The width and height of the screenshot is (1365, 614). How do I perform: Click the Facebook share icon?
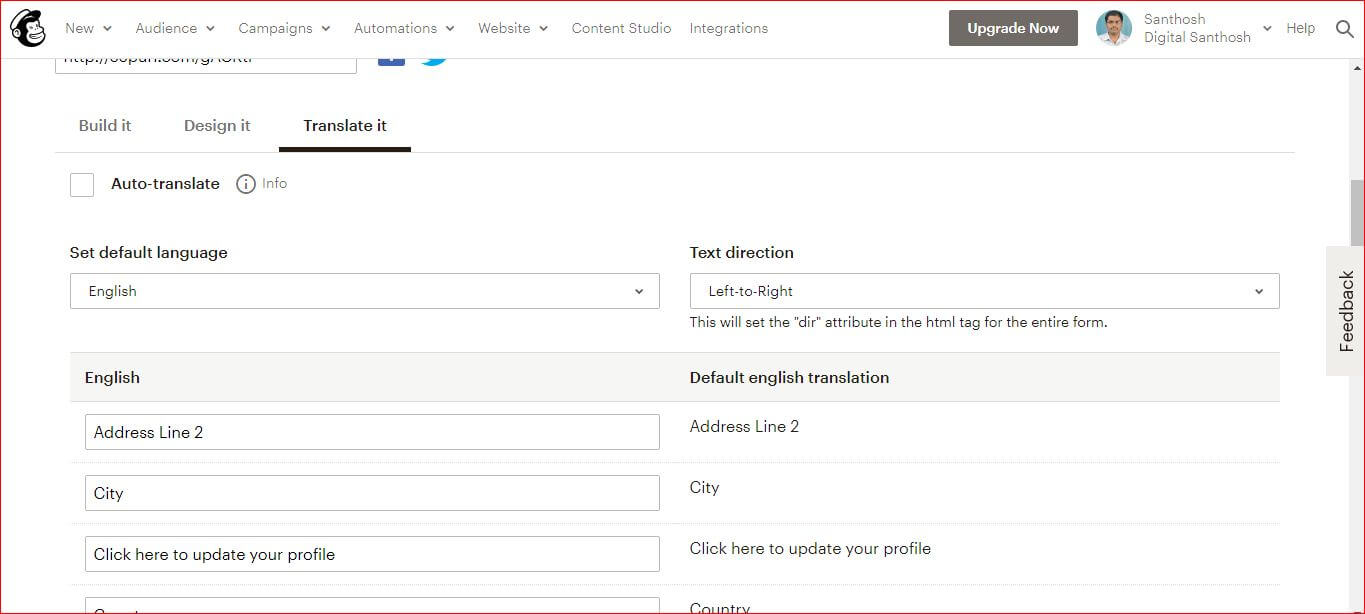click(391, 59)
